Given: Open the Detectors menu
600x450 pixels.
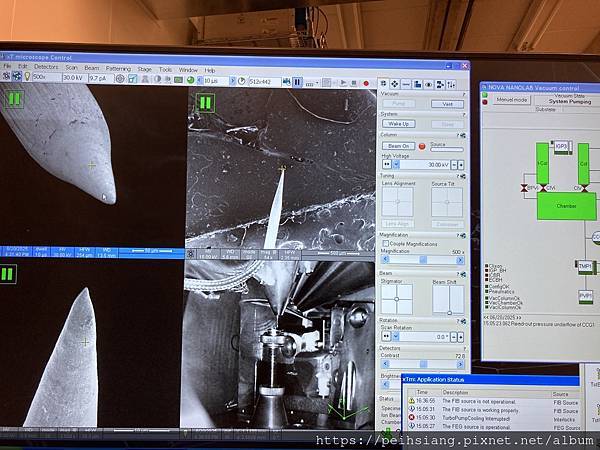Looking at the screenshot, I should 46,67.
